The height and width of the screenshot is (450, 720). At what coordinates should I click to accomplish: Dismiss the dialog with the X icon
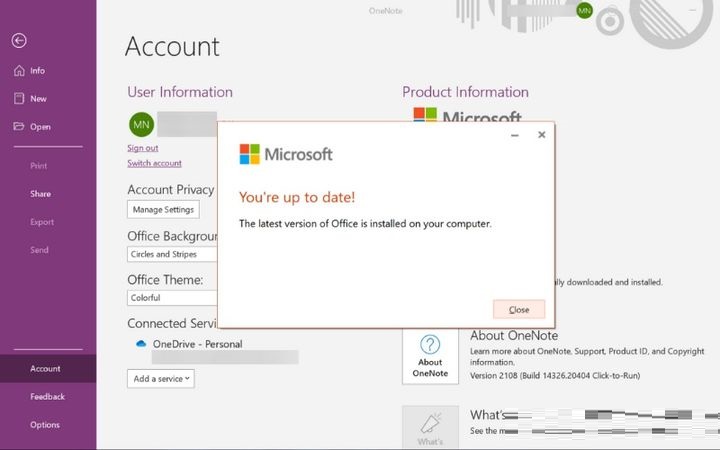click(542, 135)
